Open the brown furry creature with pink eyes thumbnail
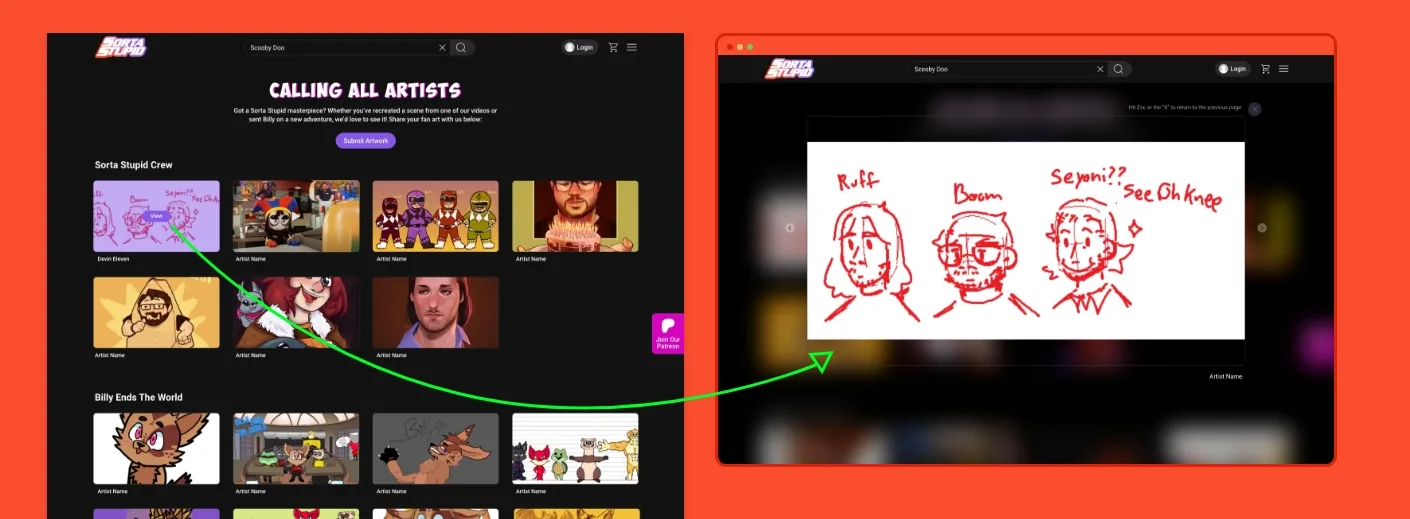Screen dimensions: 1410x519 click(x=156, y=449)
